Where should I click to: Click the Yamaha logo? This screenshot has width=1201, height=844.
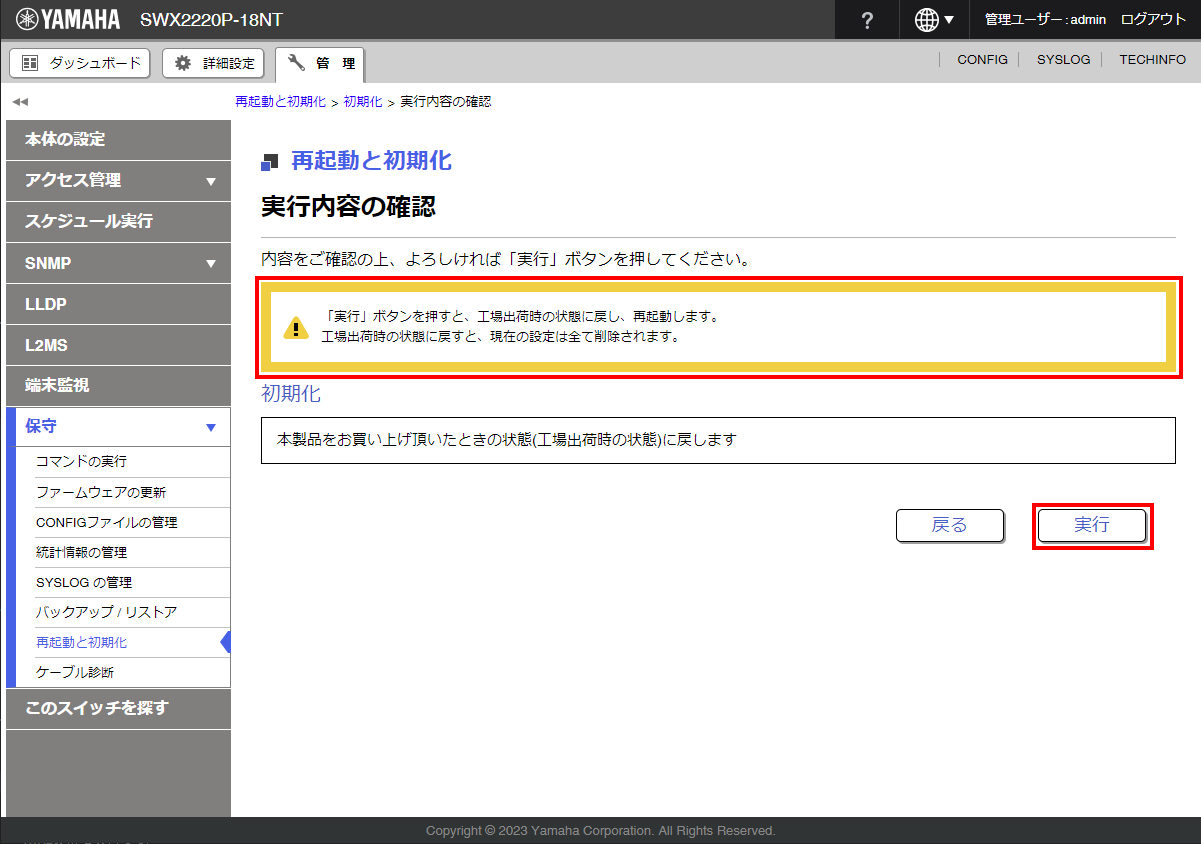click(x=67, y=18)
